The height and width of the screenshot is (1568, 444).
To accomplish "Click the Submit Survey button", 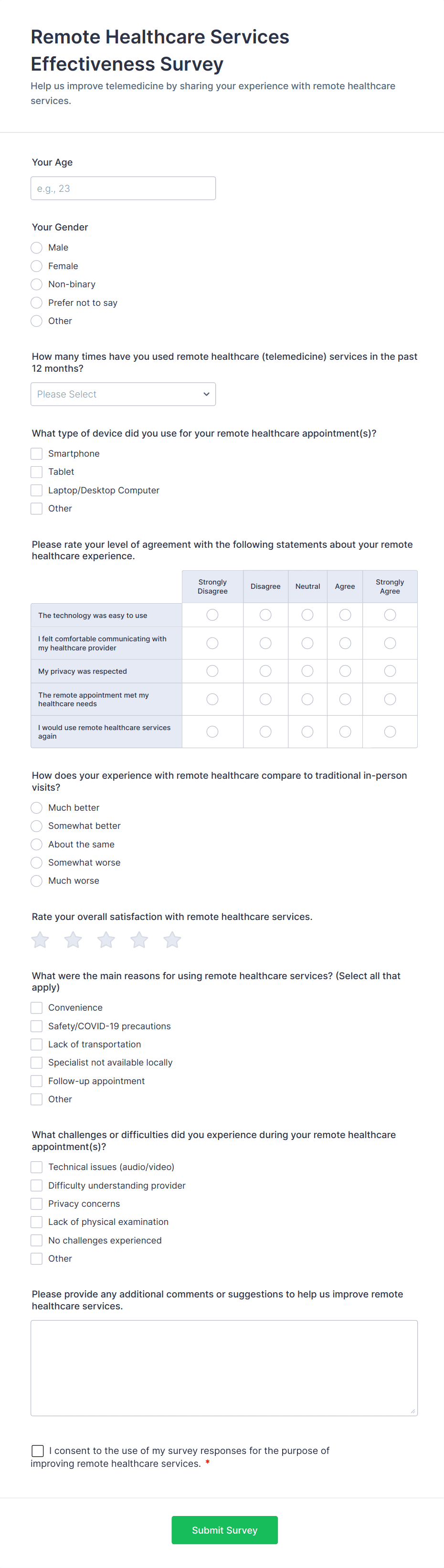I will point(224,1530).
